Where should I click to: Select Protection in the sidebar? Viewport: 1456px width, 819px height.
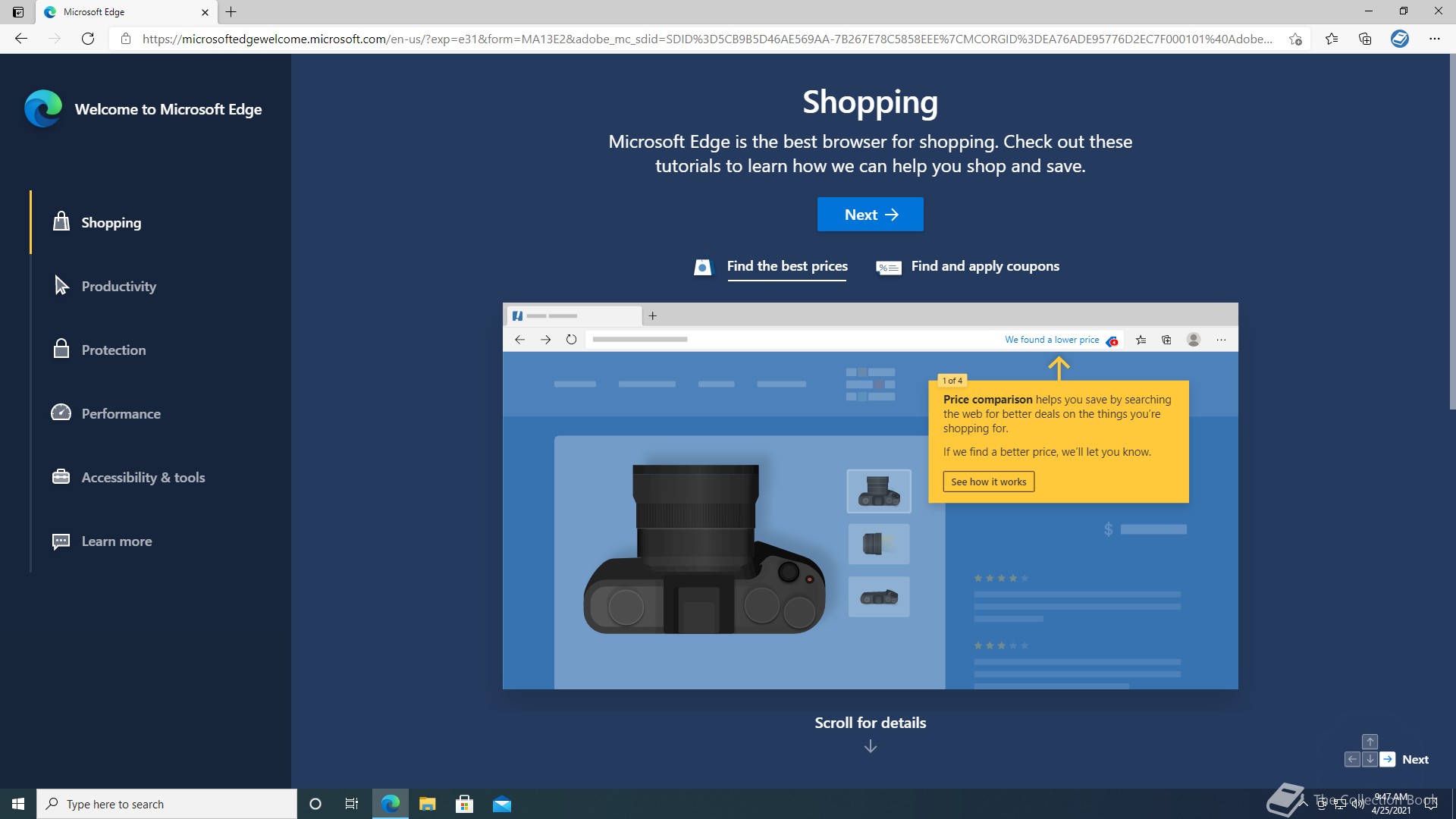[x=114, y=350]
